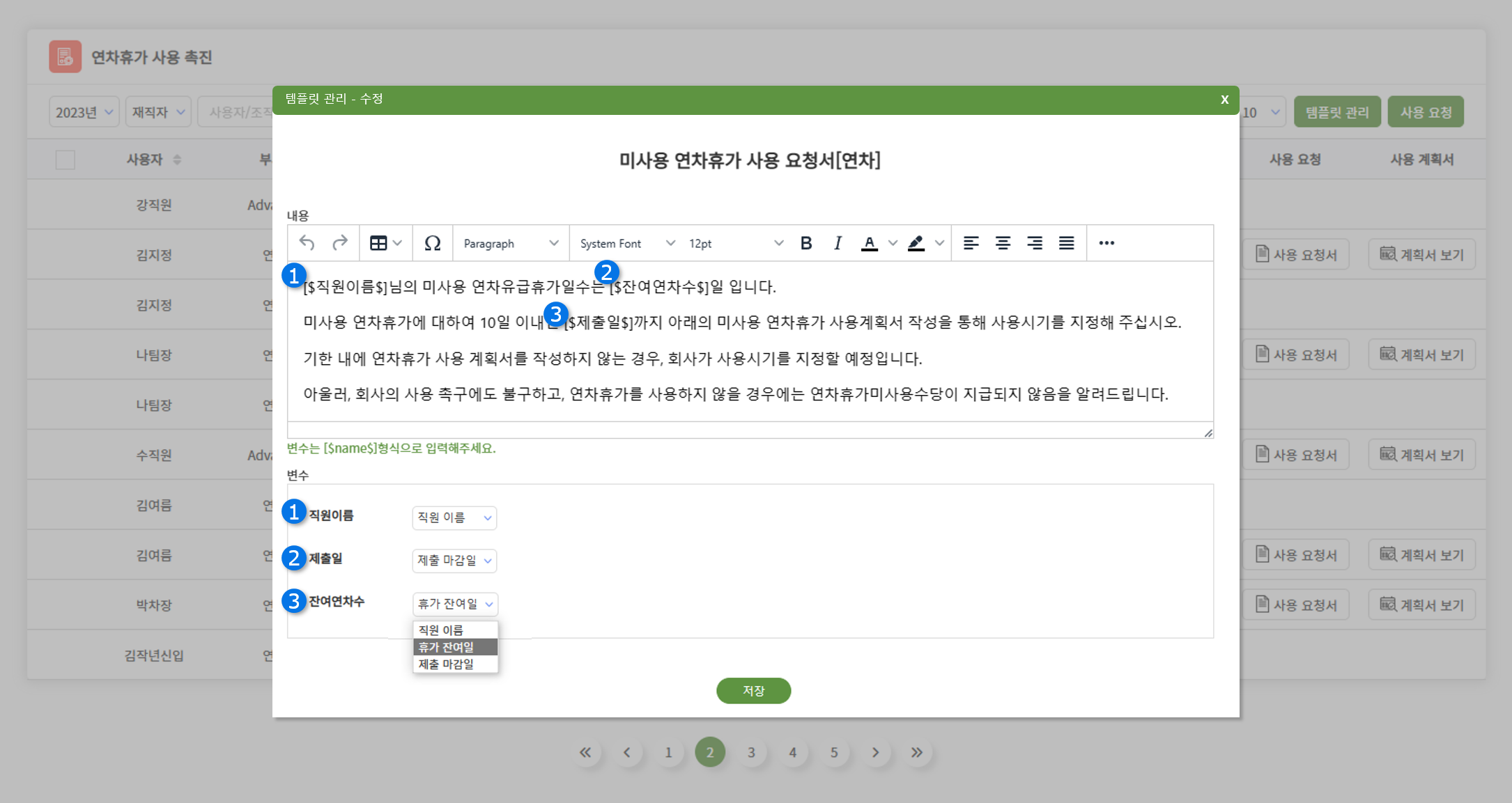Open the System Font dropdown
The width and height of the screenshot is (1512, 803).
click(x=626, y=244)
